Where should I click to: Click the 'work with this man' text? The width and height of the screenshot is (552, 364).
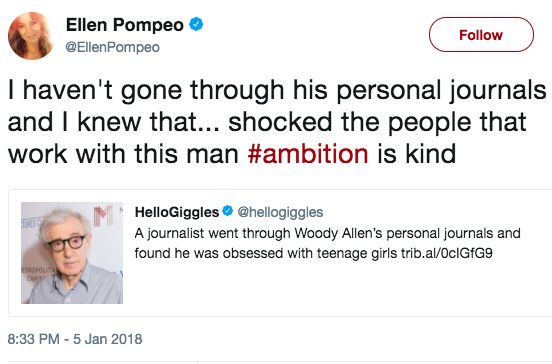[x=123, y=154]
